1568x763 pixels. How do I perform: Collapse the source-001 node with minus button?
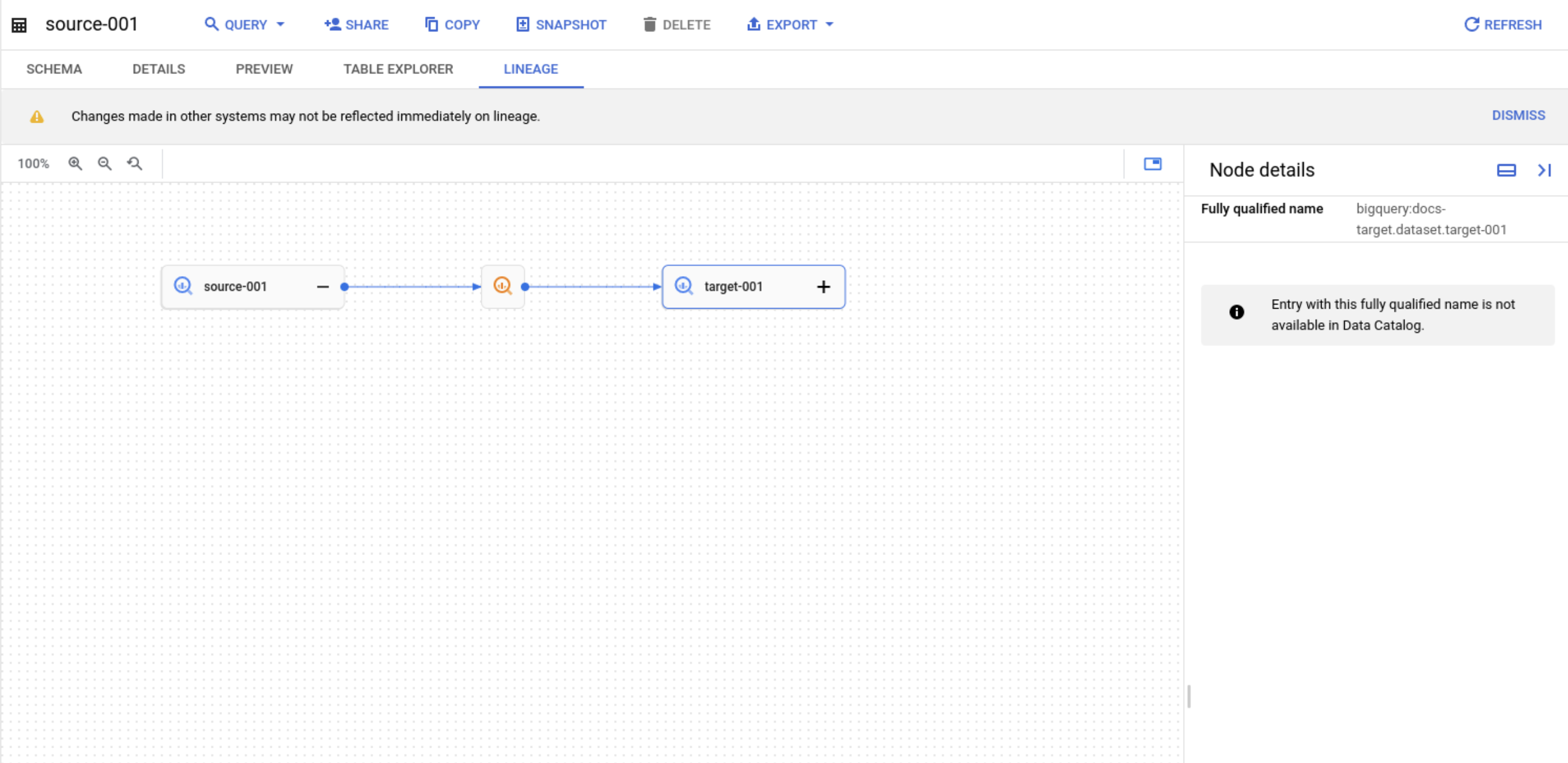[322, 286]
